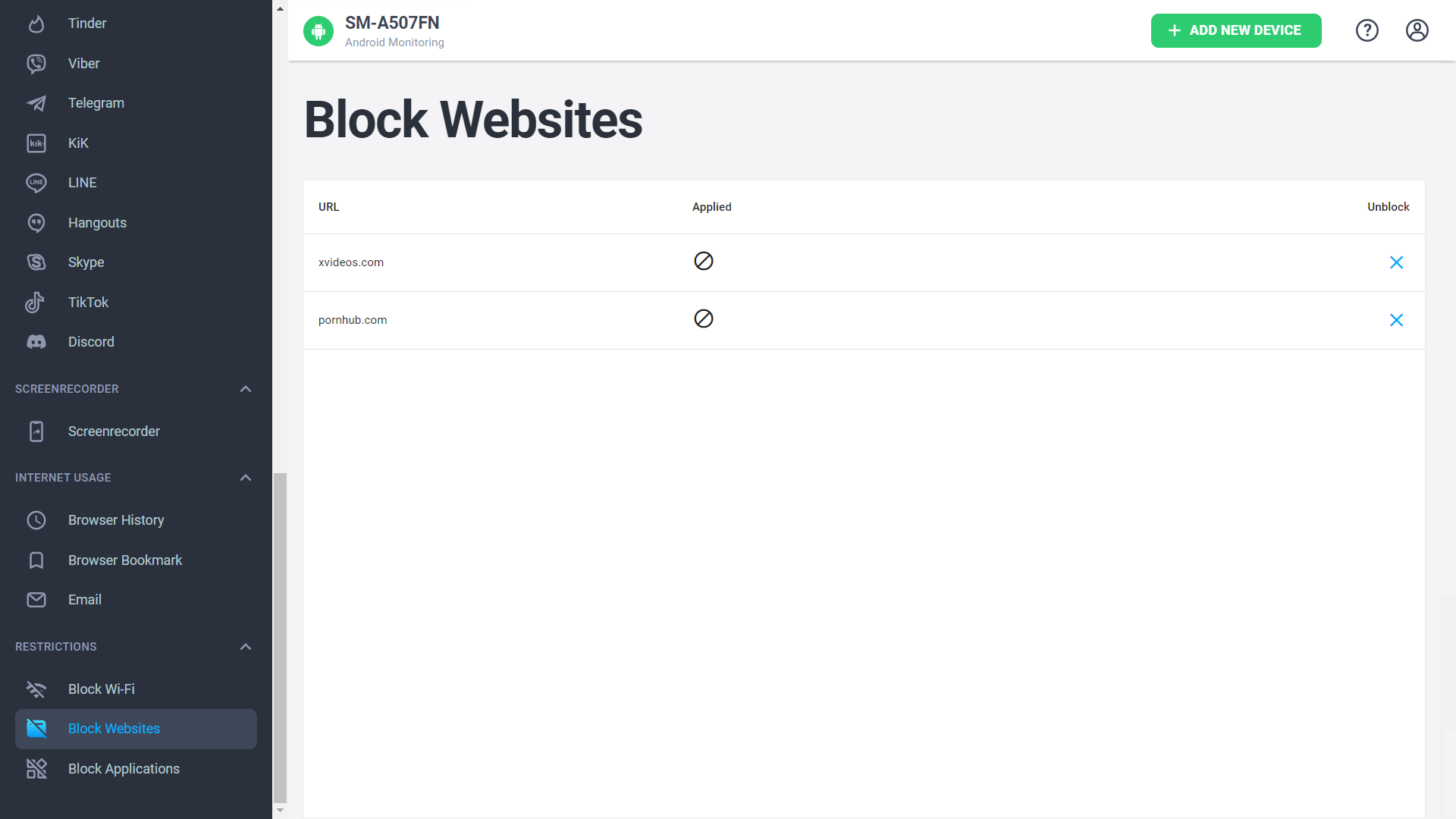
Task: Open the Viber menu item
Action: click(x=136, y=64)
